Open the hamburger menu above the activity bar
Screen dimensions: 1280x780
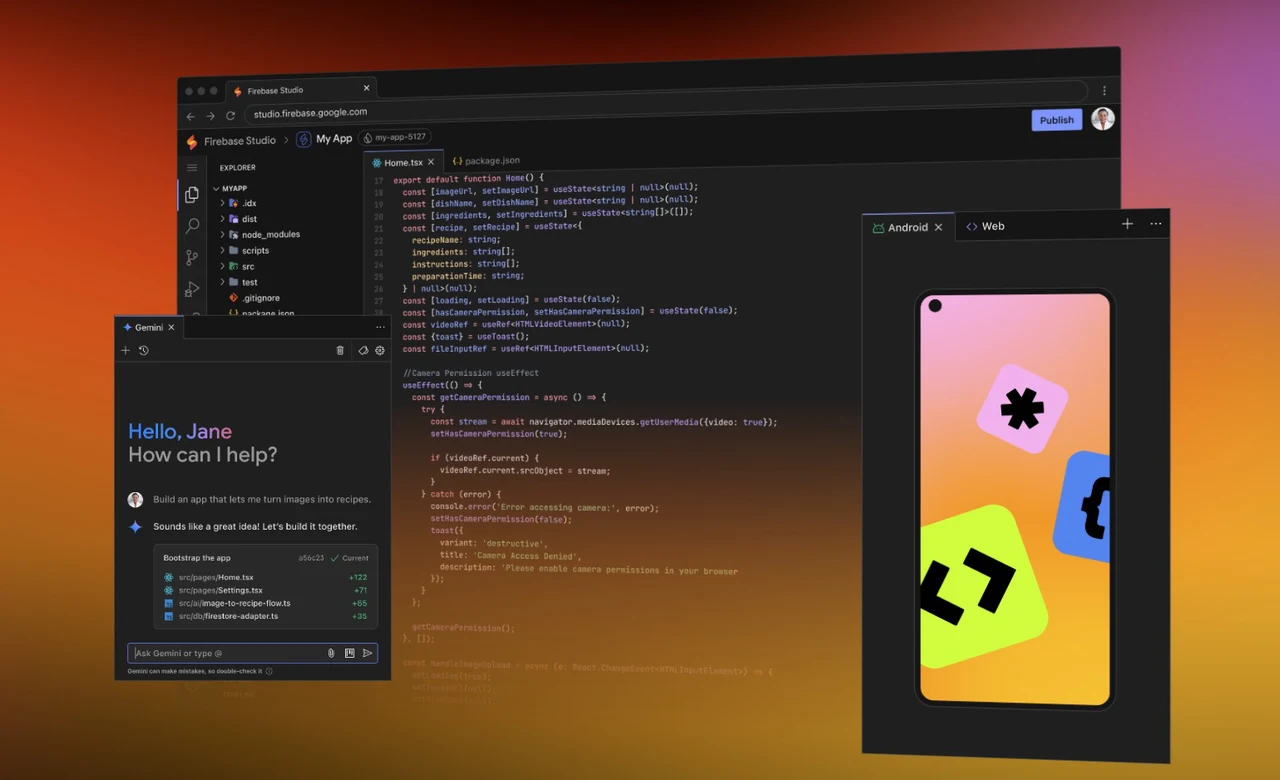pos(192,167)
